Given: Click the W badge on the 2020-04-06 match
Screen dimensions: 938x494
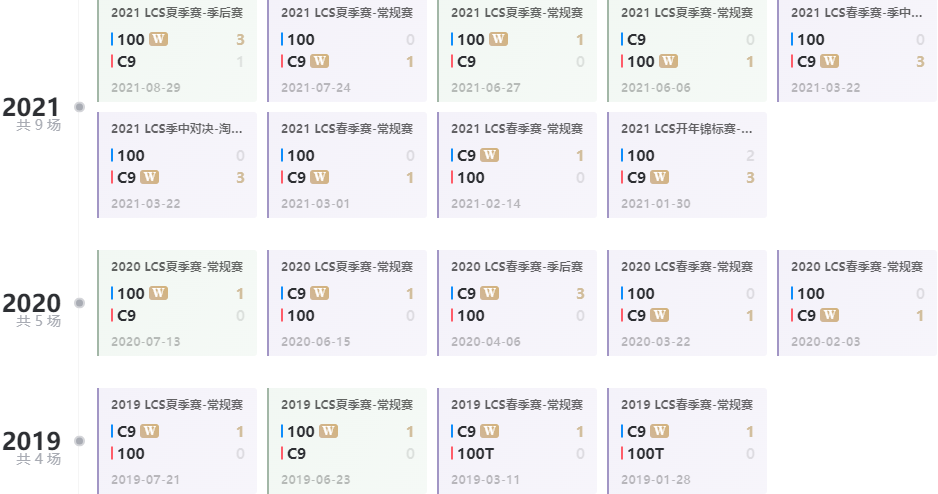Looking at the screenshot, I should tap(489, 294).
